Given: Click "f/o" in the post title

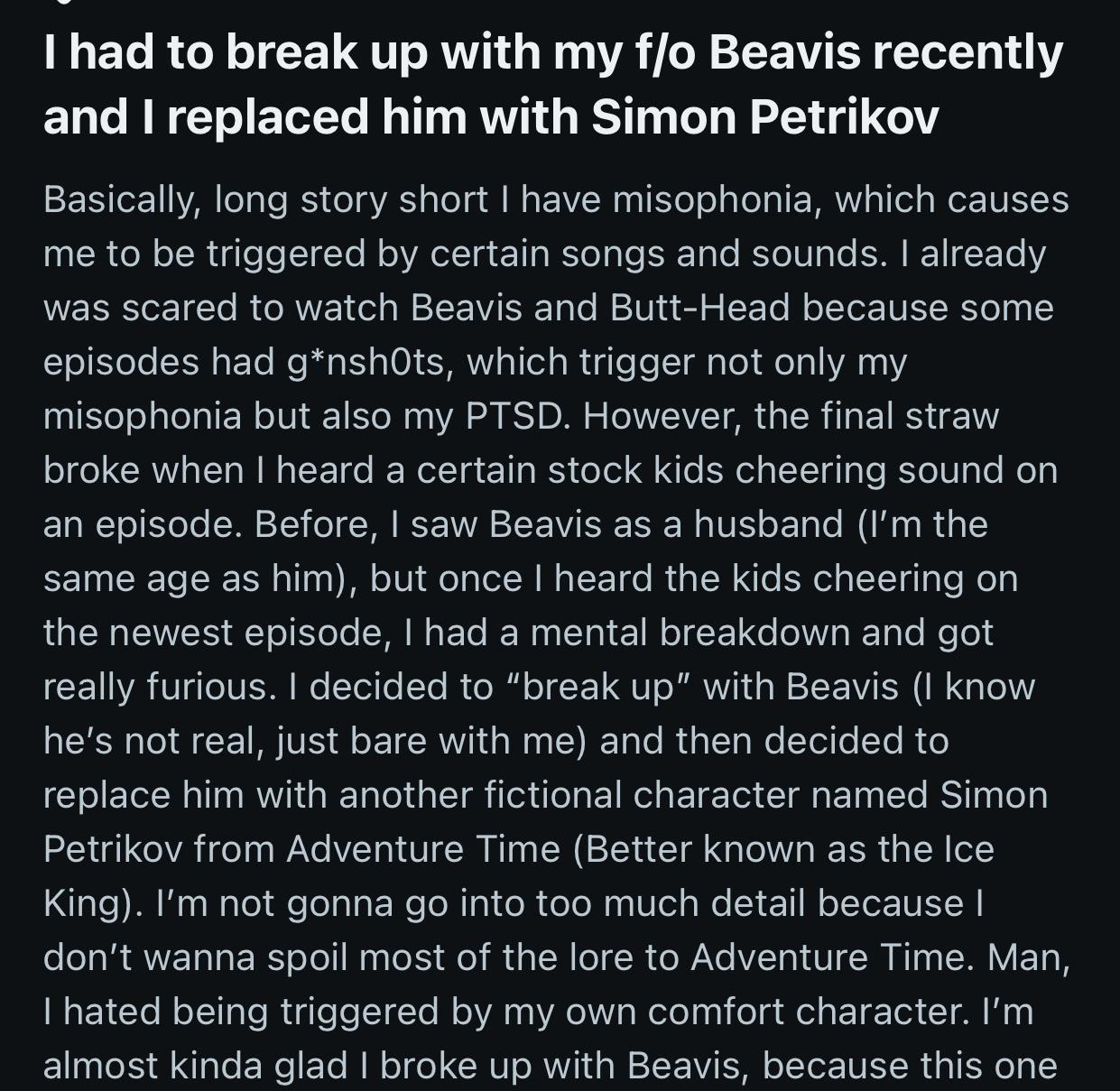Looking at the screenshot, I should [x=662, y=53].
